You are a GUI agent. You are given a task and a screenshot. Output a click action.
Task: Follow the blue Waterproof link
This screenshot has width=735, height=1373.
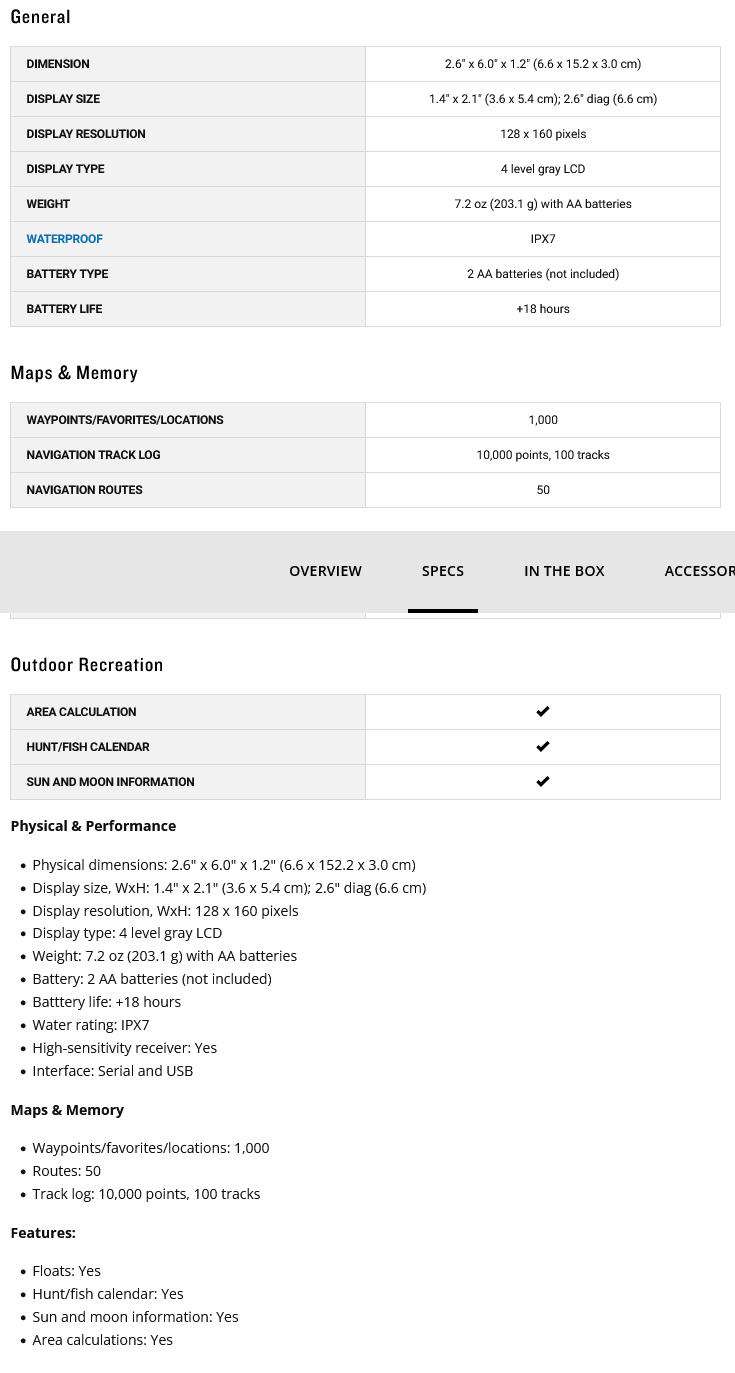(x=64, y=239)
